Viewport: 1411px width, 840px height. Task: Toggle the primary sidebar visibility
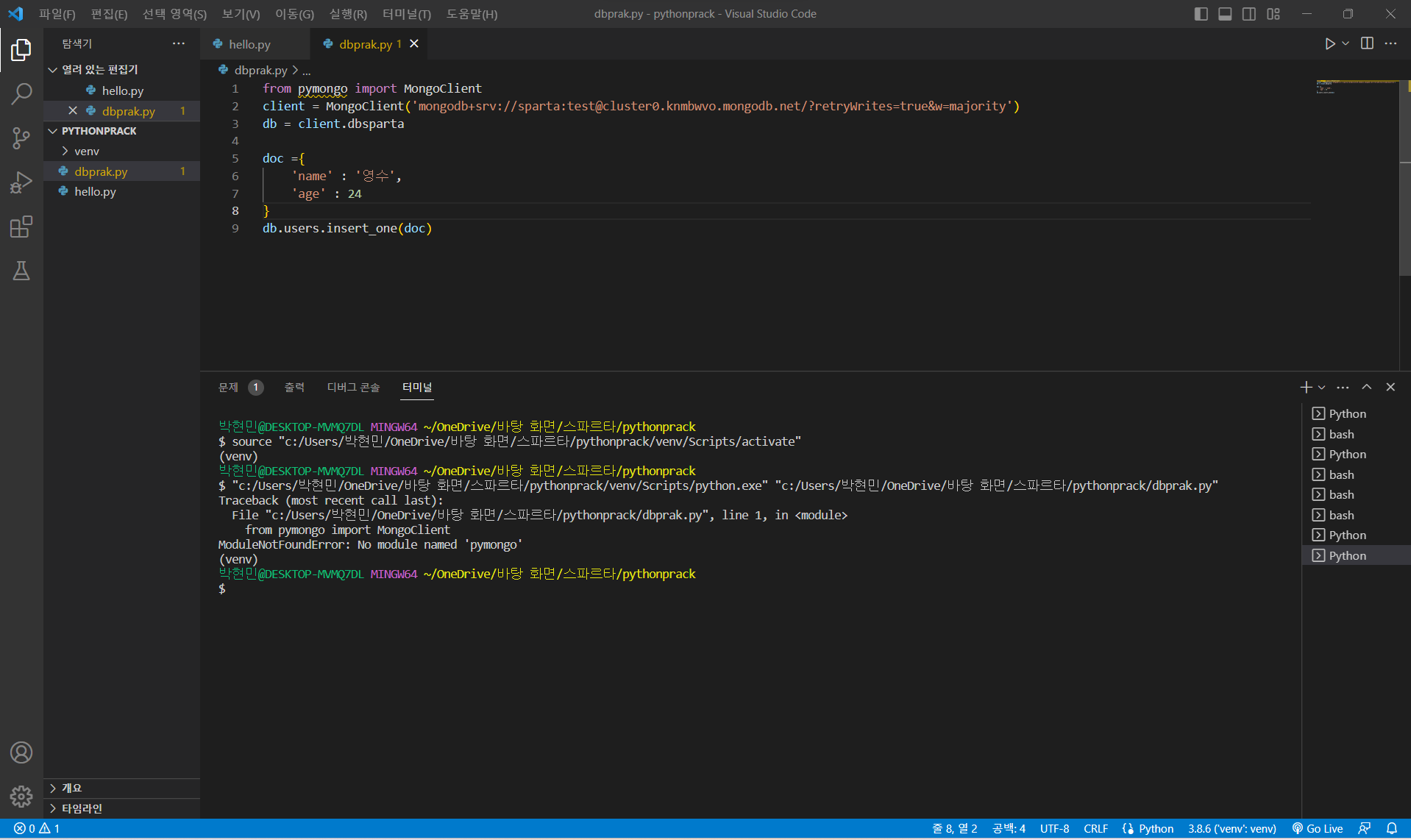coord(1201,14)
